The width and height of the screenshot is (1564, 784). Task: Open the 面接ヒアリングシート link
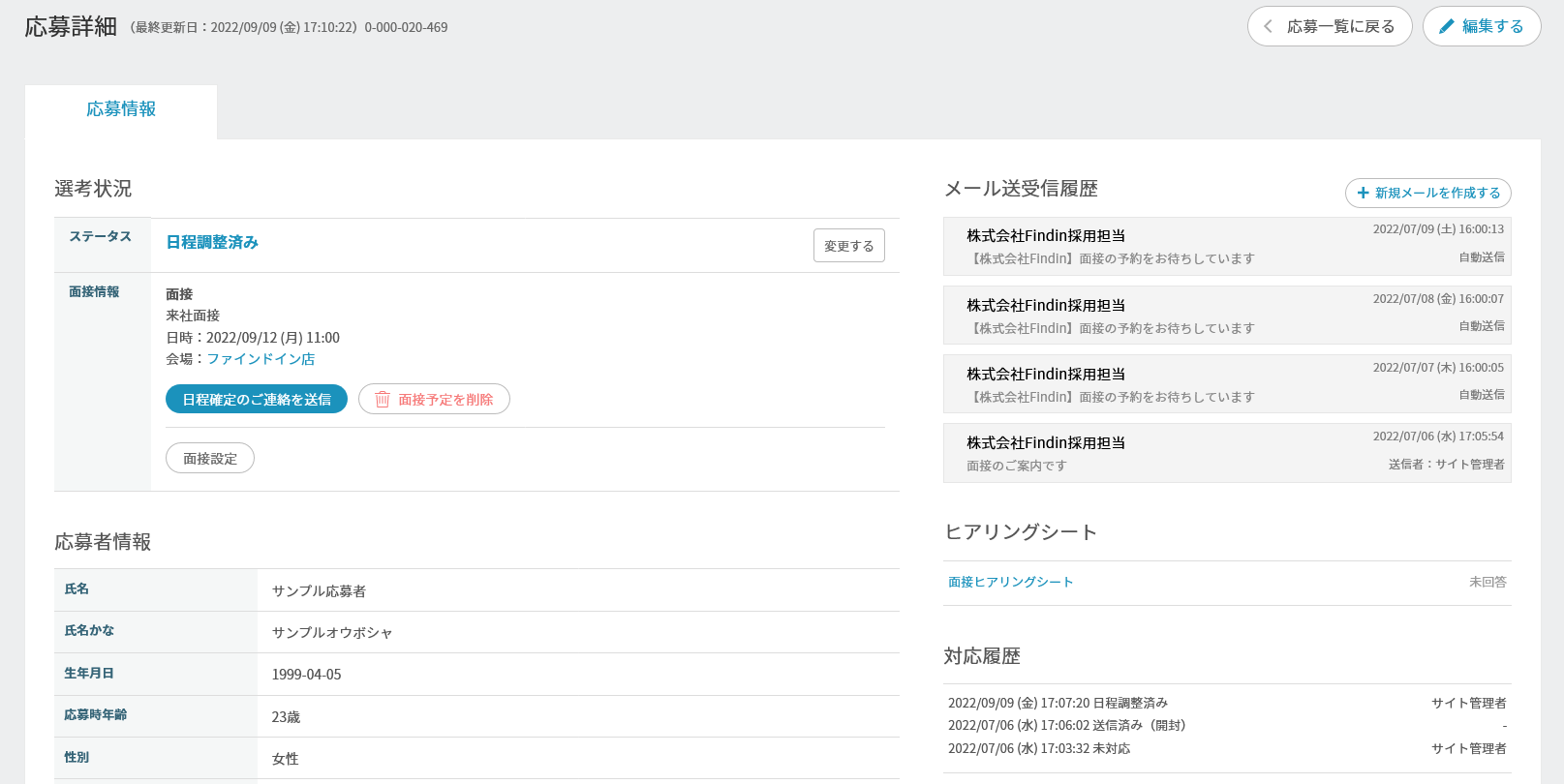click(x=1010, y=583)
